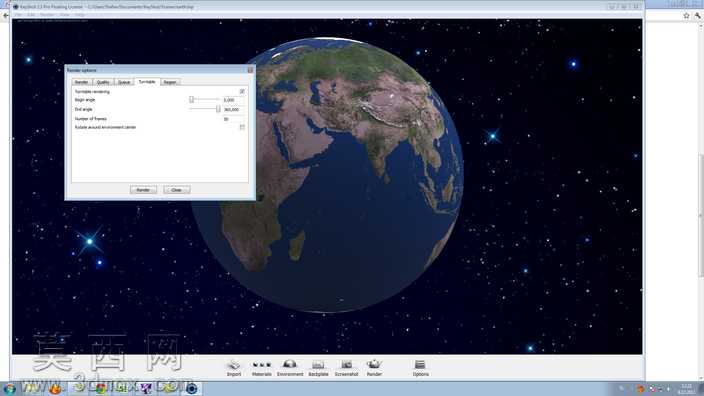Open the Options icon in the toolbar
This screenshot has width=704, height=396.
(x=420, y=368)
